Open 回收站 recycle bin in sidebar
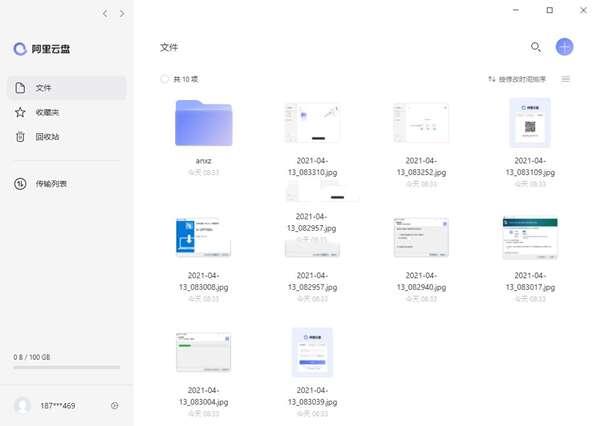This screenshot has width=600, height=426. pos(46,136)
